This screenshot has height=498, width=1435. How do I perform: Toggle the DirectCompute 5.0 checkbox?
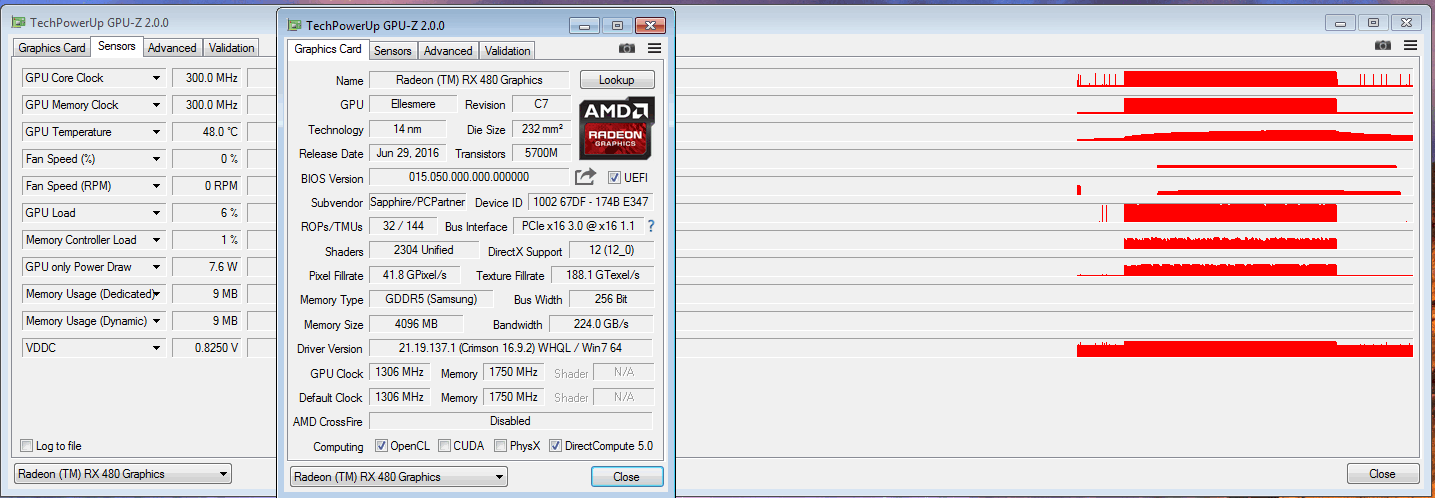tap(556, 446)
